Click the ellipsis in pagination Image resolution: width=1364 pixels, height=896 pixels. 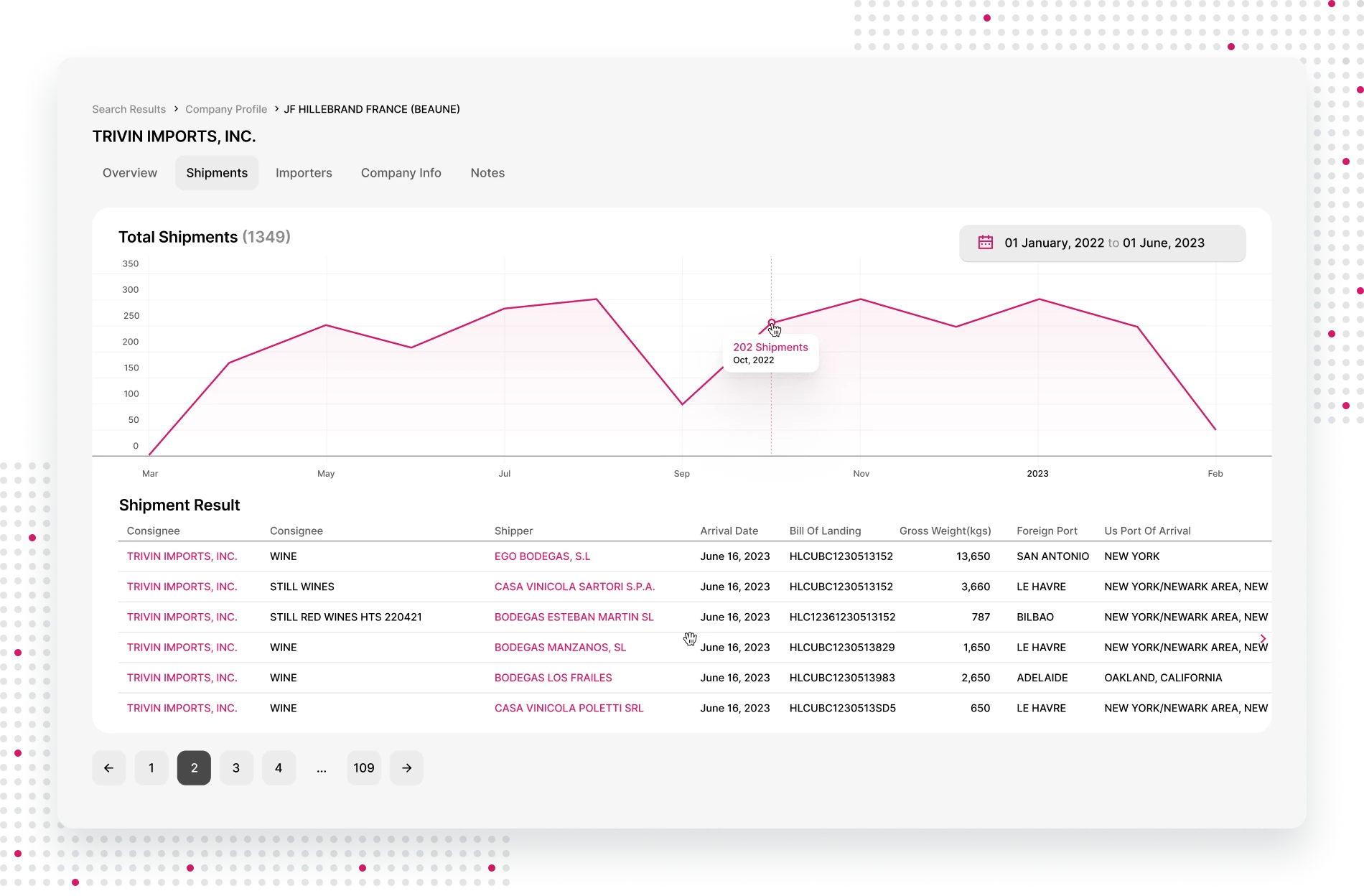point(322,767)
